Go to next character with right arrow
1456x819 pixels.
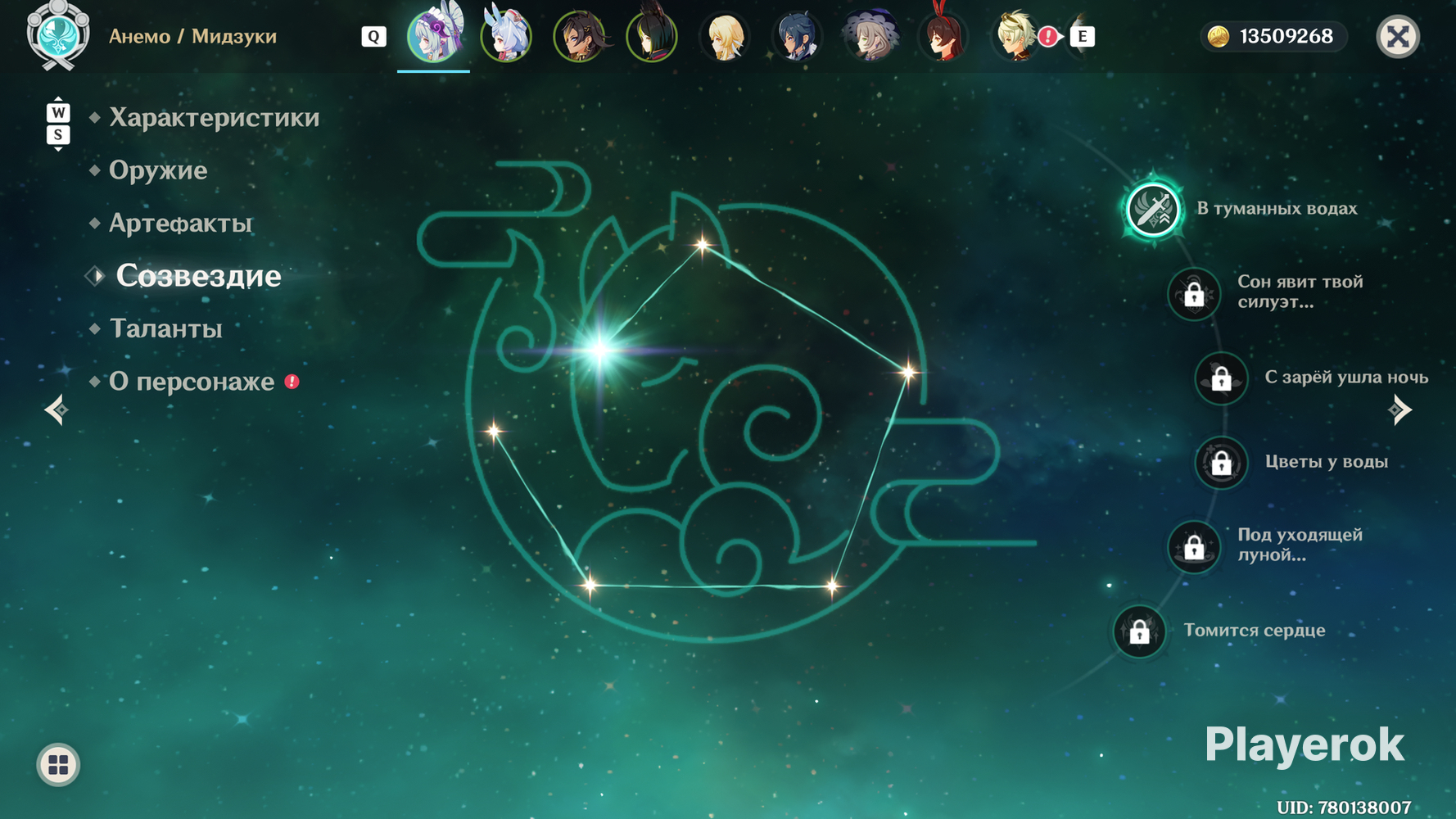pyautogui.click(x=1399, y=409)
